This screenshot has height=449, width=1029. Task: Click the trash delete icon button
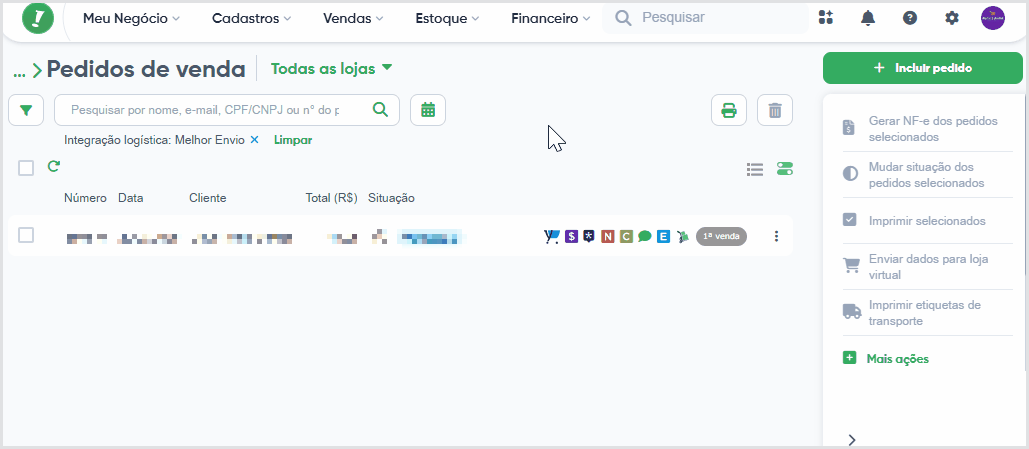[775, 110]
